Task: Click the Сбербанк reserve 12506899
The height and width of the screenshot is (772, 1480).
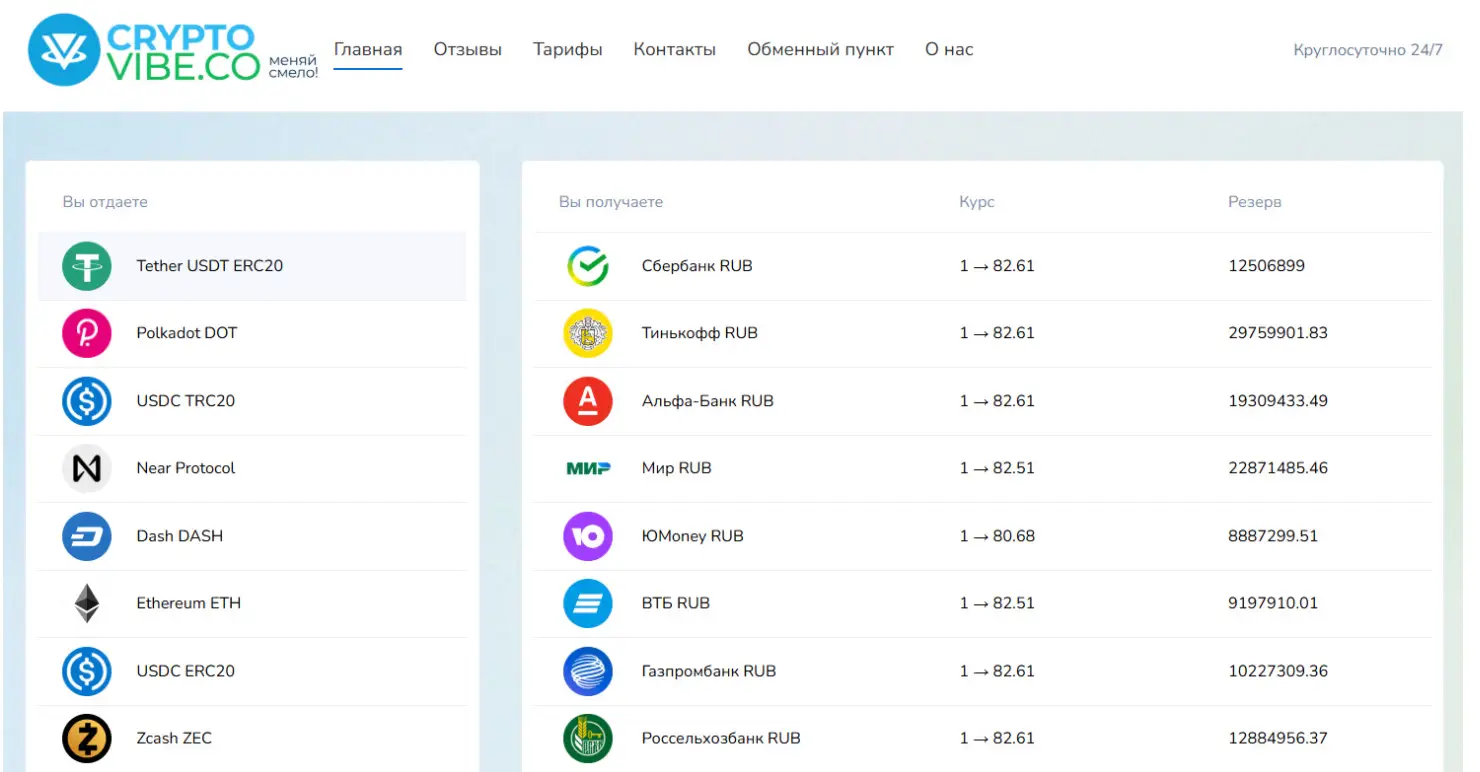Action: click(x=1267, y=266)
